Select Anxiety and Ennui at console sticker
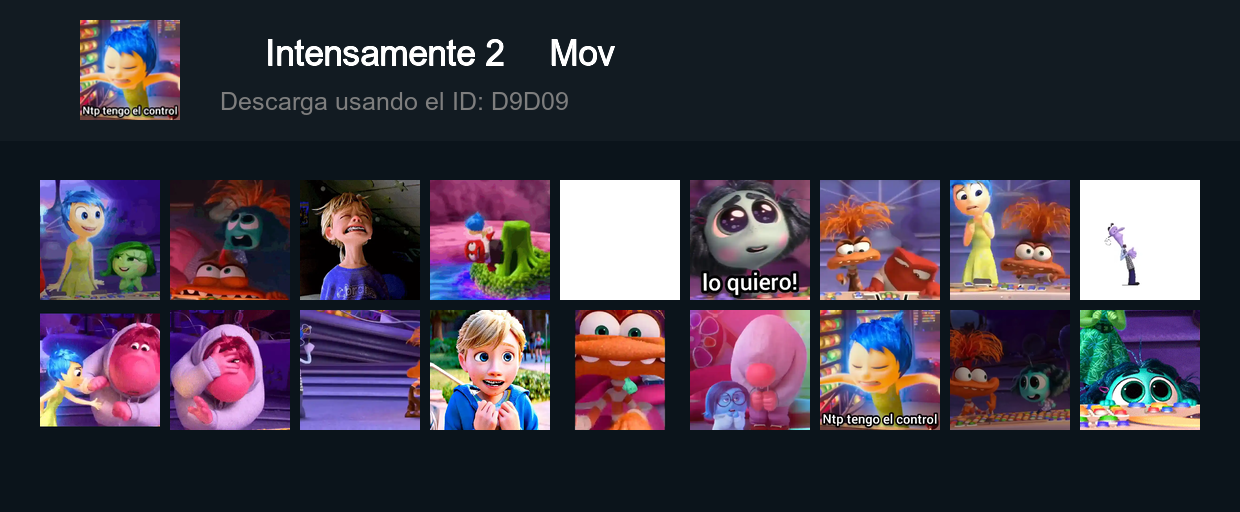Image resolution: width=1240 pixels, height=512 pixels. pos(1010,370)
